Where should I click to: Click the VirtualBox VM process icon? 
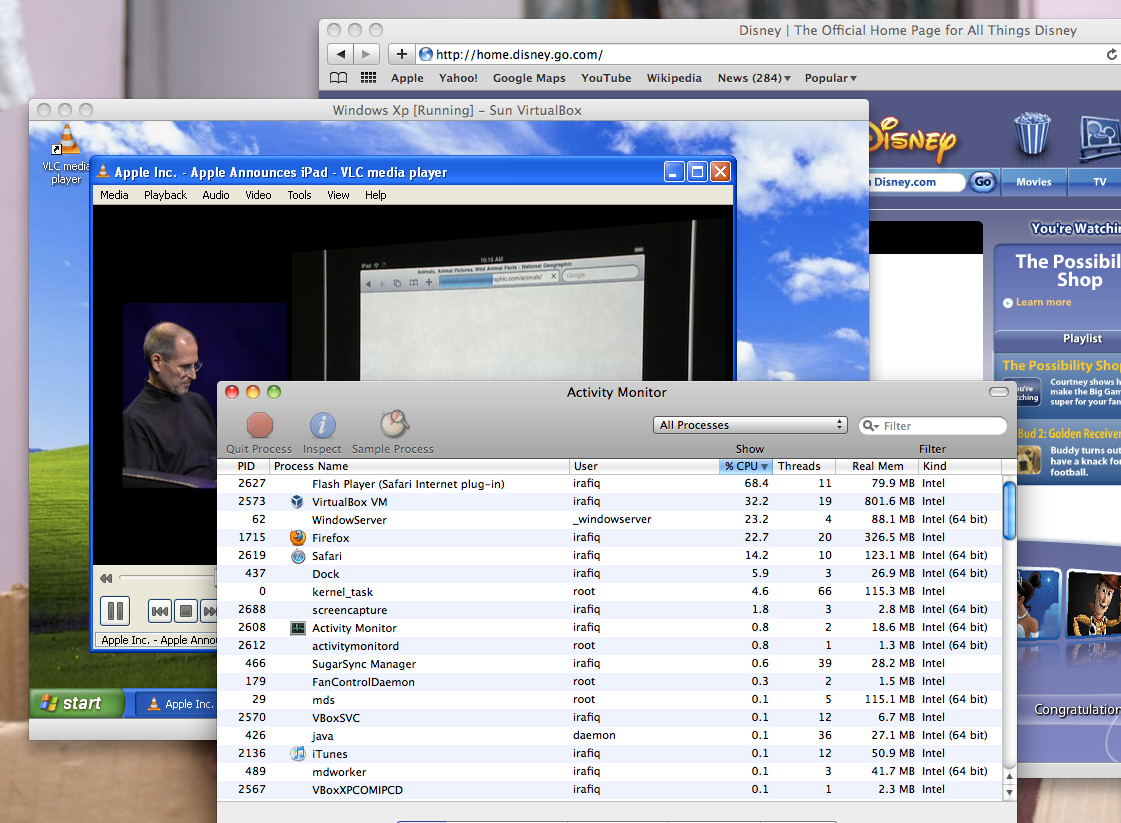[x=297, y=502]
